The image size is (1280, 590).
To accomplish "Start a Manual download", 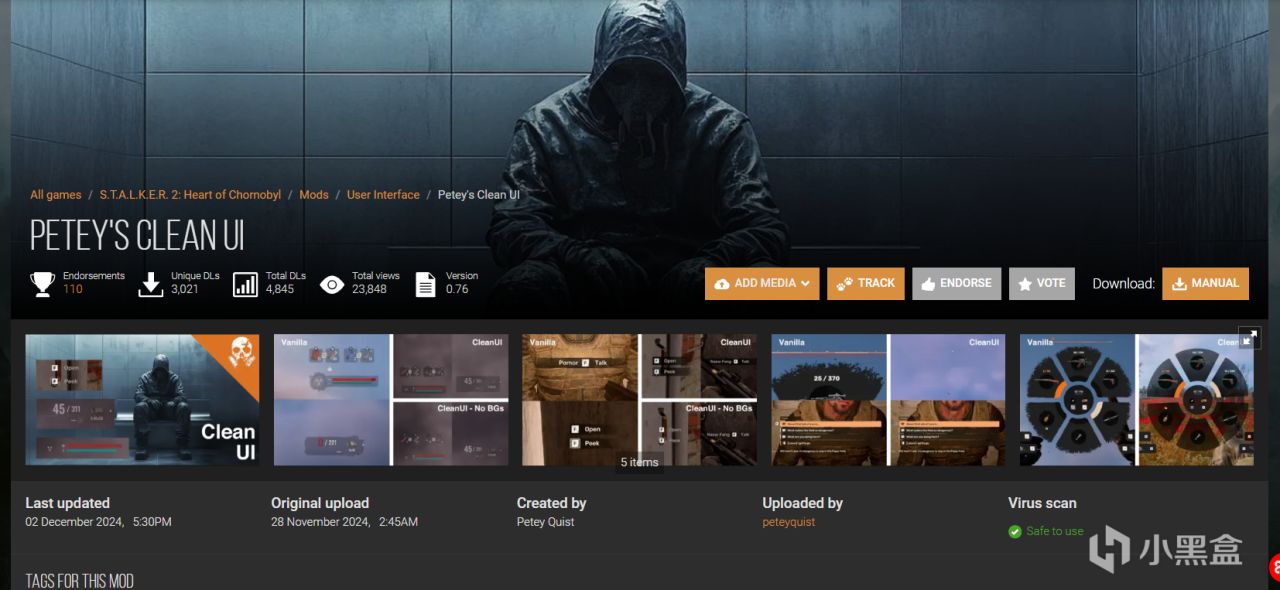I will 1205,283.
